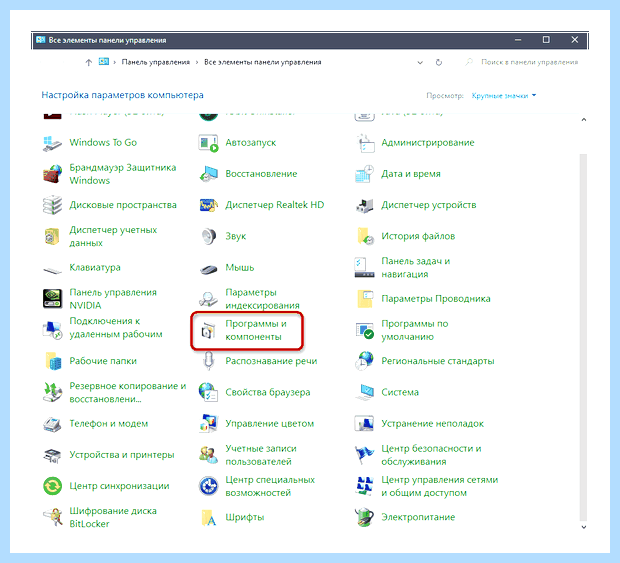This screenshot has width=620, height=563.
Task: Click the Региональные стандарты globe icon
Action: [365, 361]
